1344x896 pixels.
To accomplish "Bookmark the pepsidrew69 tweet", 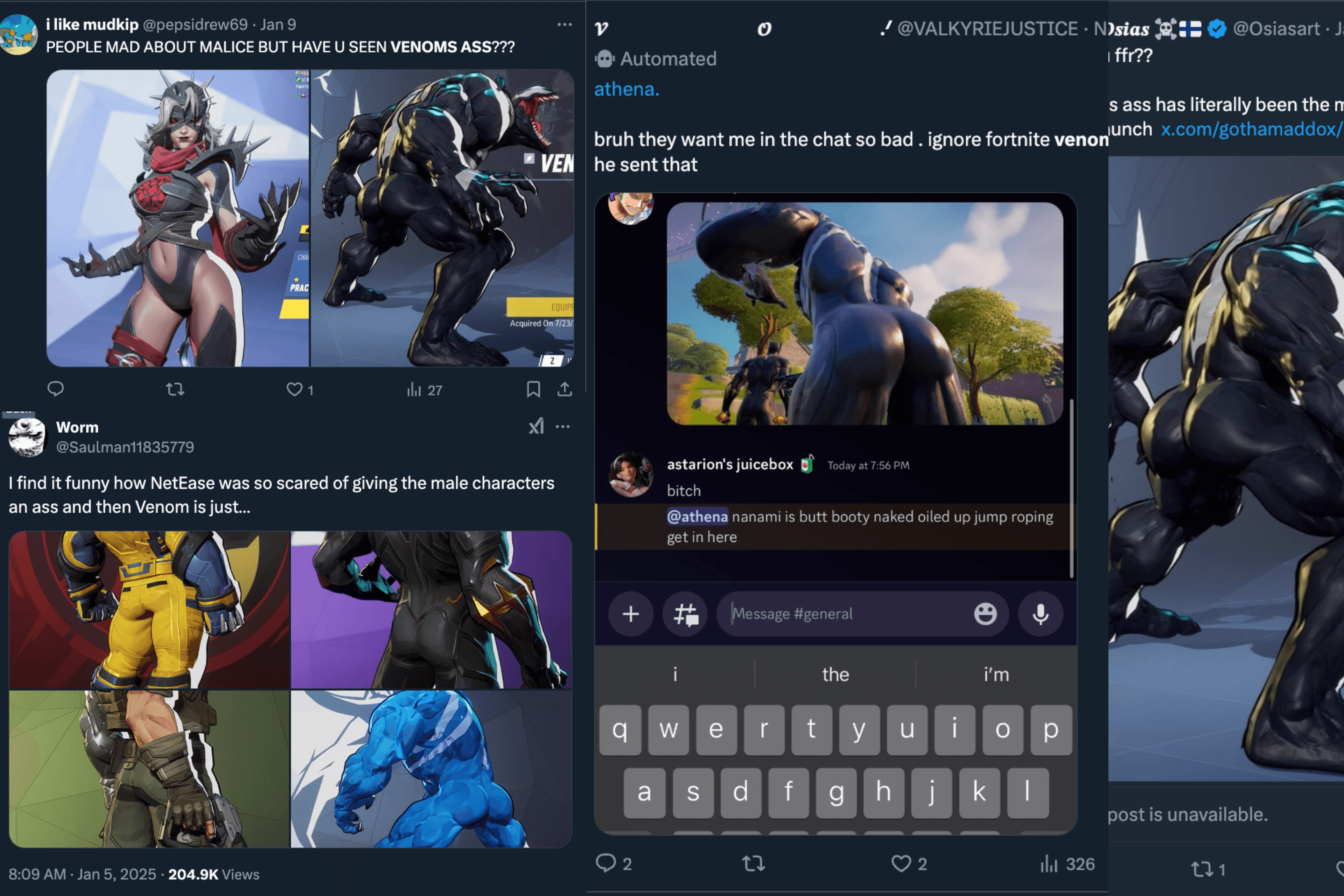I will 533,390.
